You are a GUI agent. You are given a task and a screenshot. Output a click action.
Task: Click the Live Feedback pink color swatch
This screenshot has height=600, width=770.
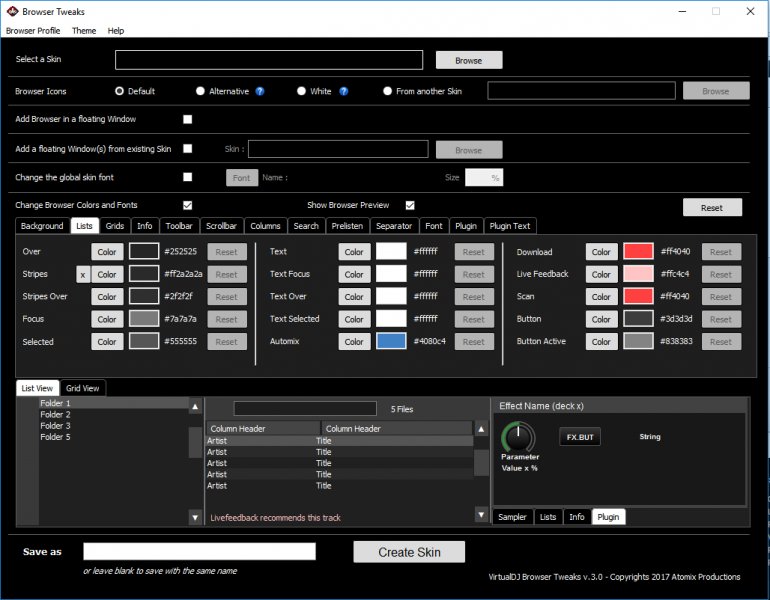(638, 274)
